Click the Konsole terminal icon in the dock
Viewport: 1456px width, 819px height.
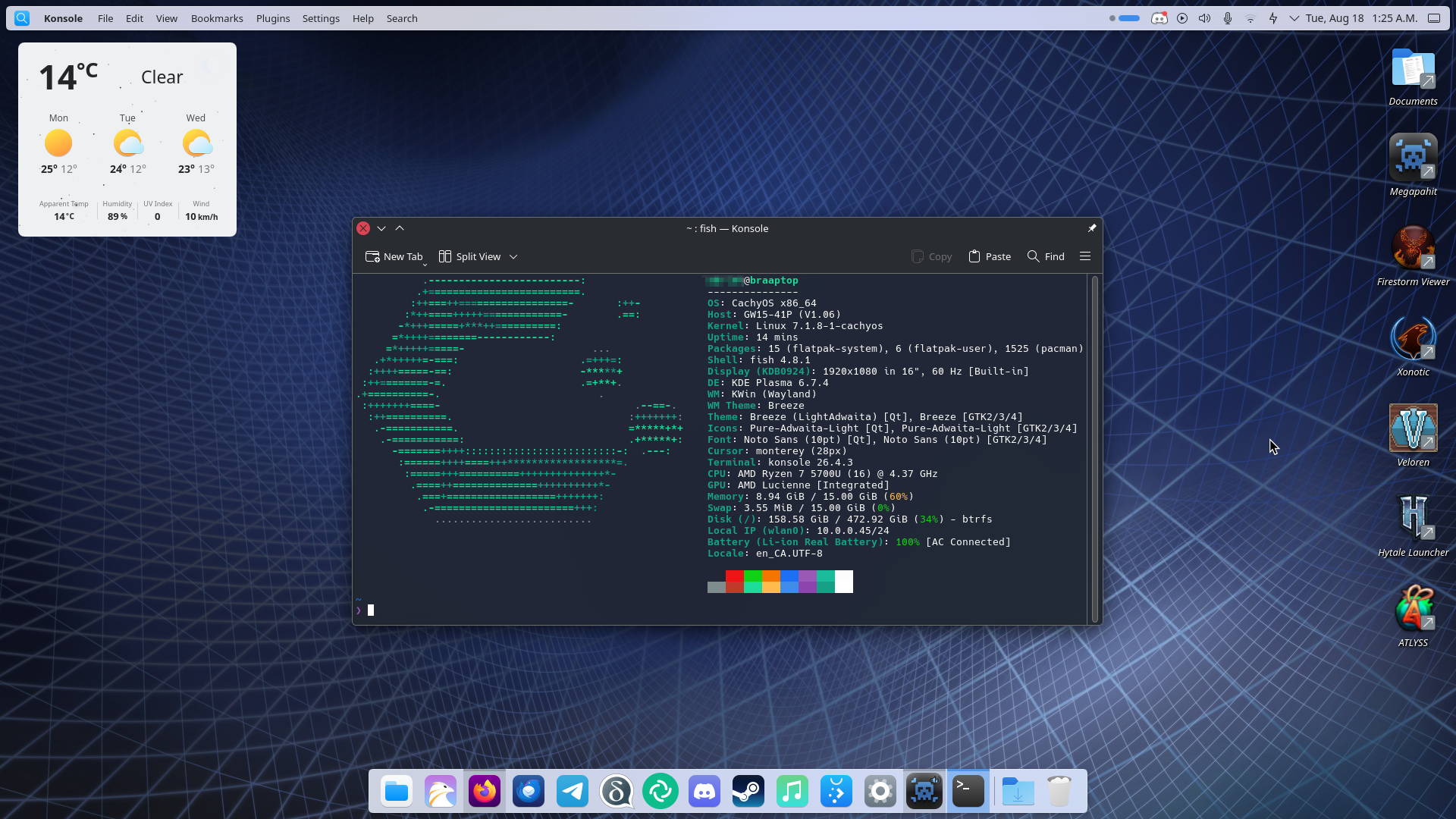click(x=968, y=792)
